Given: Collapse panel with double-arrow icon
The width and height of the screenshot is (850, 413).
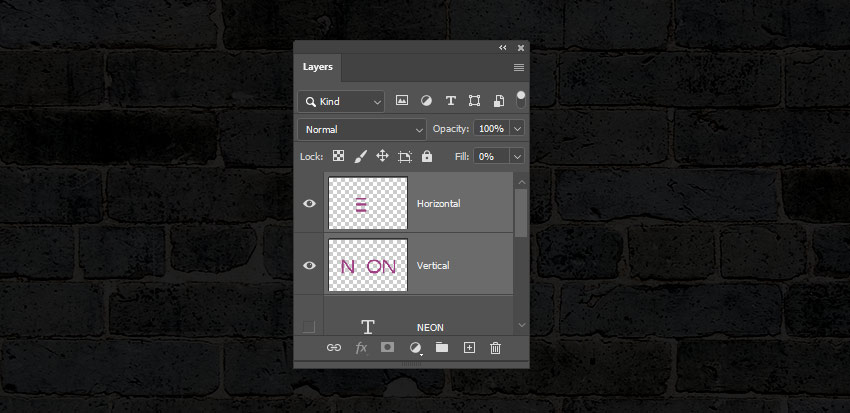Looking at the screenshot, I should pyautogui.click(x=503, y=48).
